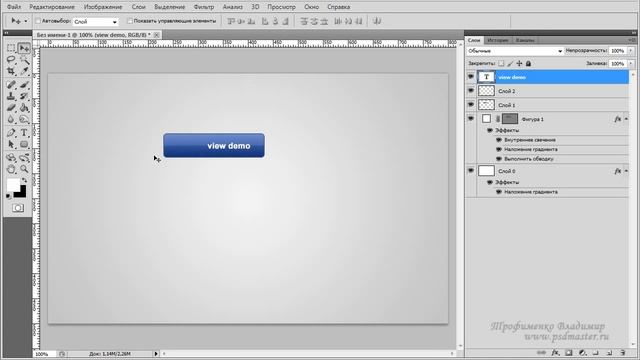Click the Непрозрачность 100% value field
640x360 pixels.
[618, 51]
